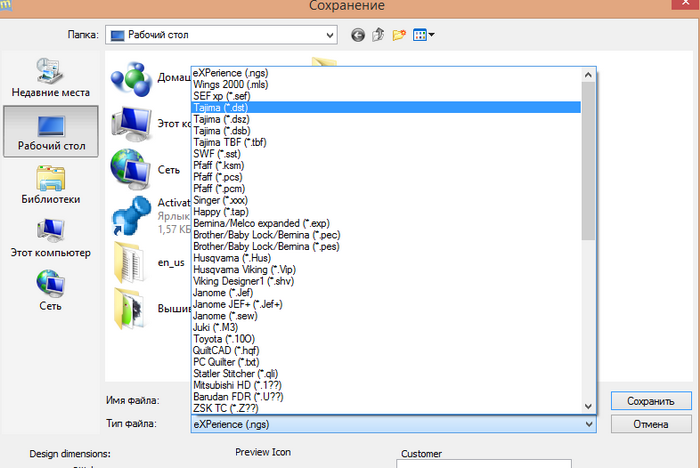Viewport: 700px width, 468px height.
Task: Choose Barudan FDR (*.U??) format
Action: point(386,397)
